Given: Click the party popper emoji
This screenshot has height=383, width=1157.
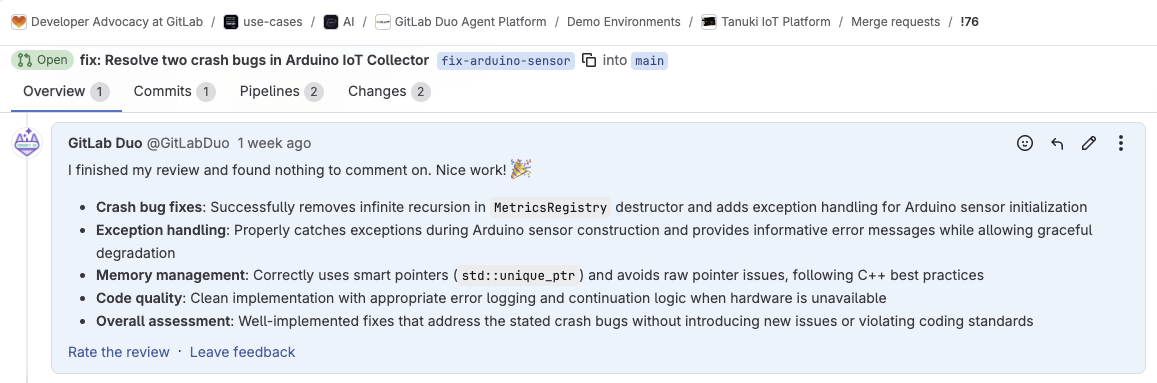Looking at the screenshot, I should 522,170.
